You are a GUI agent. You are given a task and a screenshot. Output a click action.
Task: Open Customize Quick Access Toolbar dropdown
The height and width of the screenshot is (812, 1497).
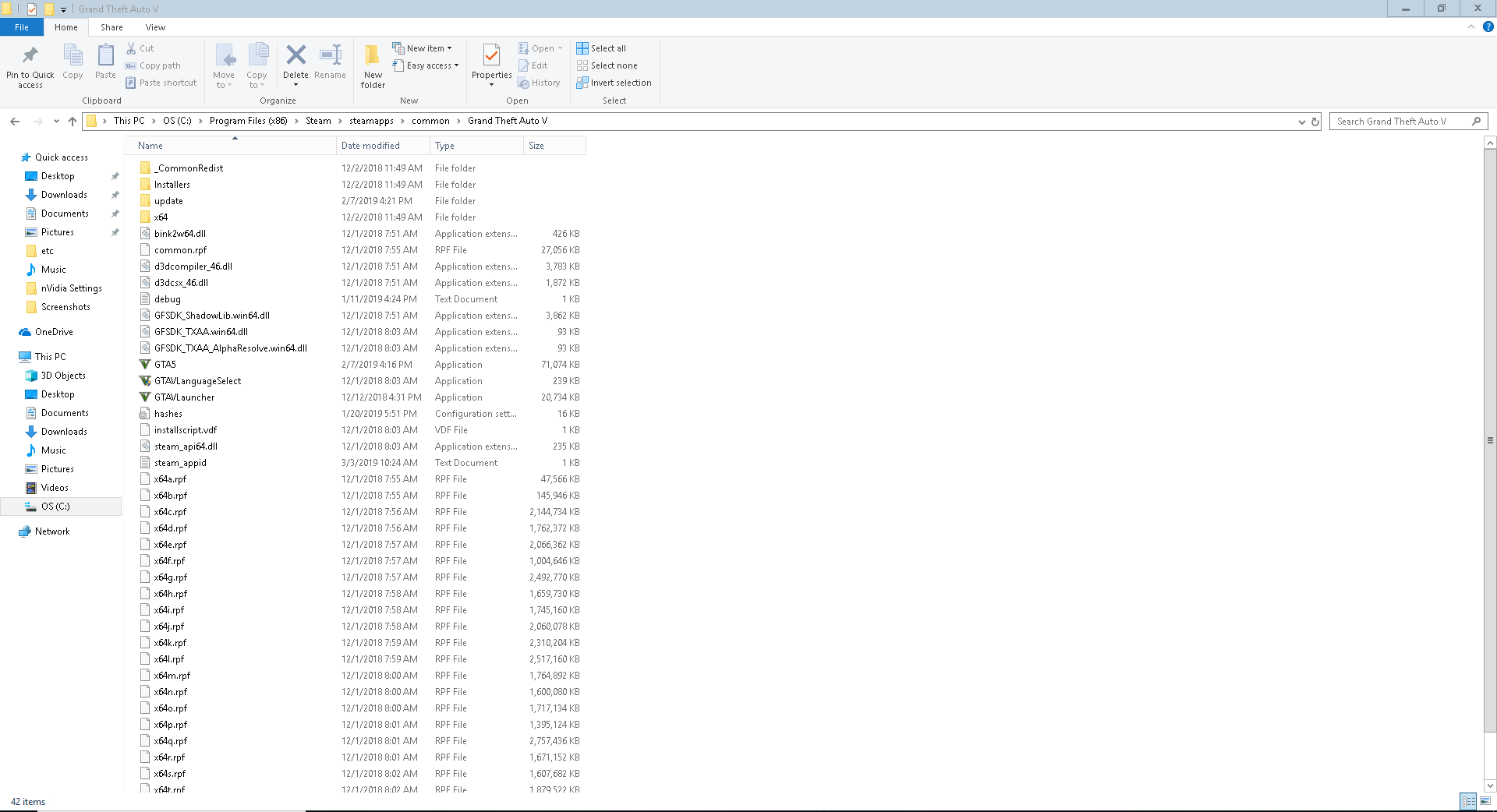click(63, 9)
